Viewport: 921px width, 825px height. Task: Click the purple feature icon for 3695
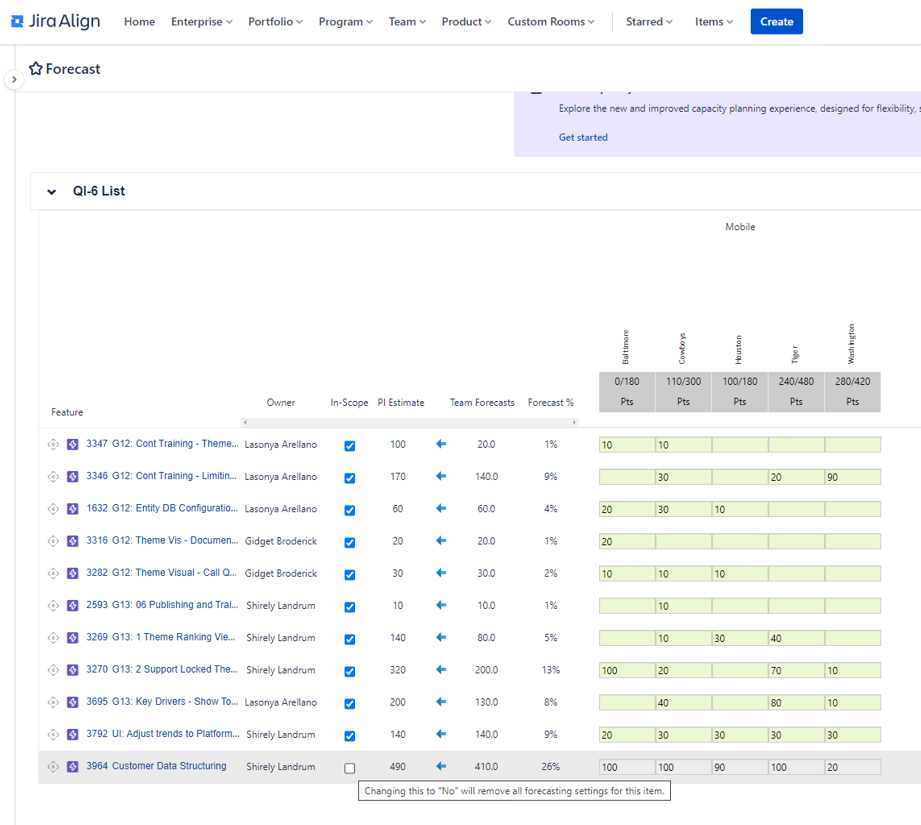[x=73, y=702]
